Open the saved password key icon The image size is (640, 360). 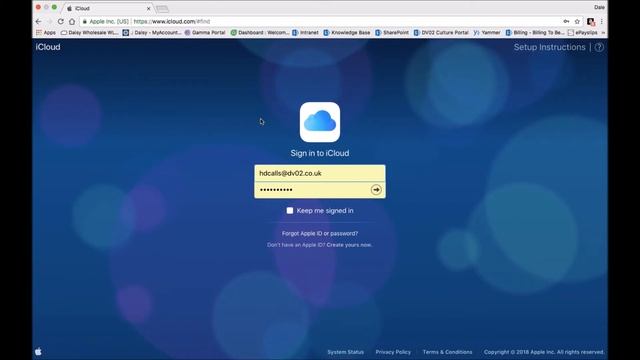[566, 21]
